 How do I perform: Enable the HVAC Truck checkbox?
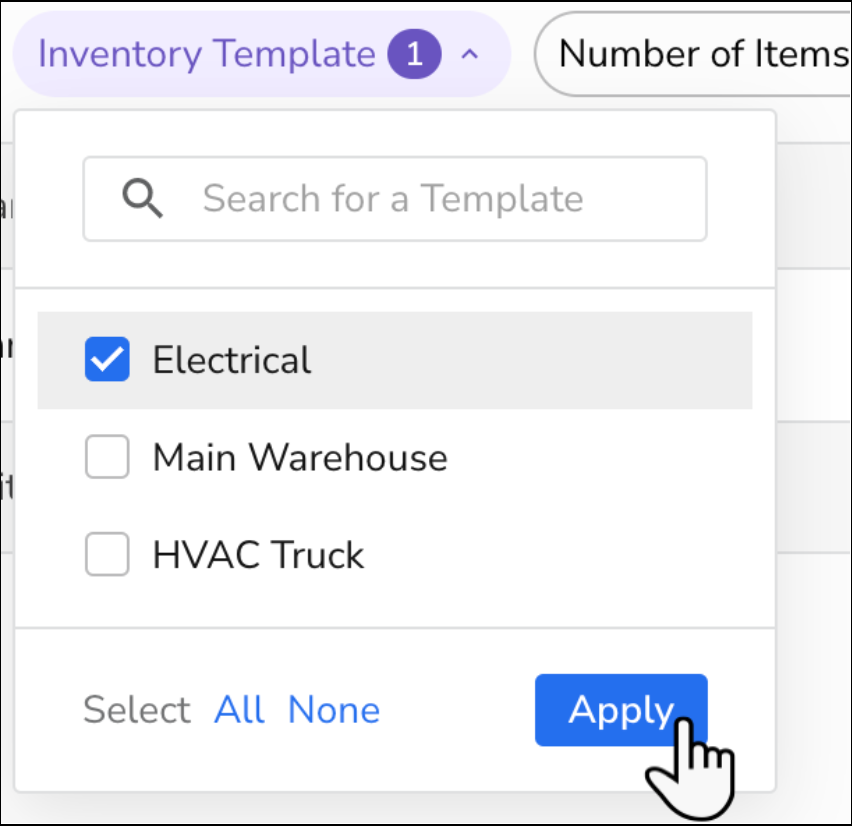point(107,555)
